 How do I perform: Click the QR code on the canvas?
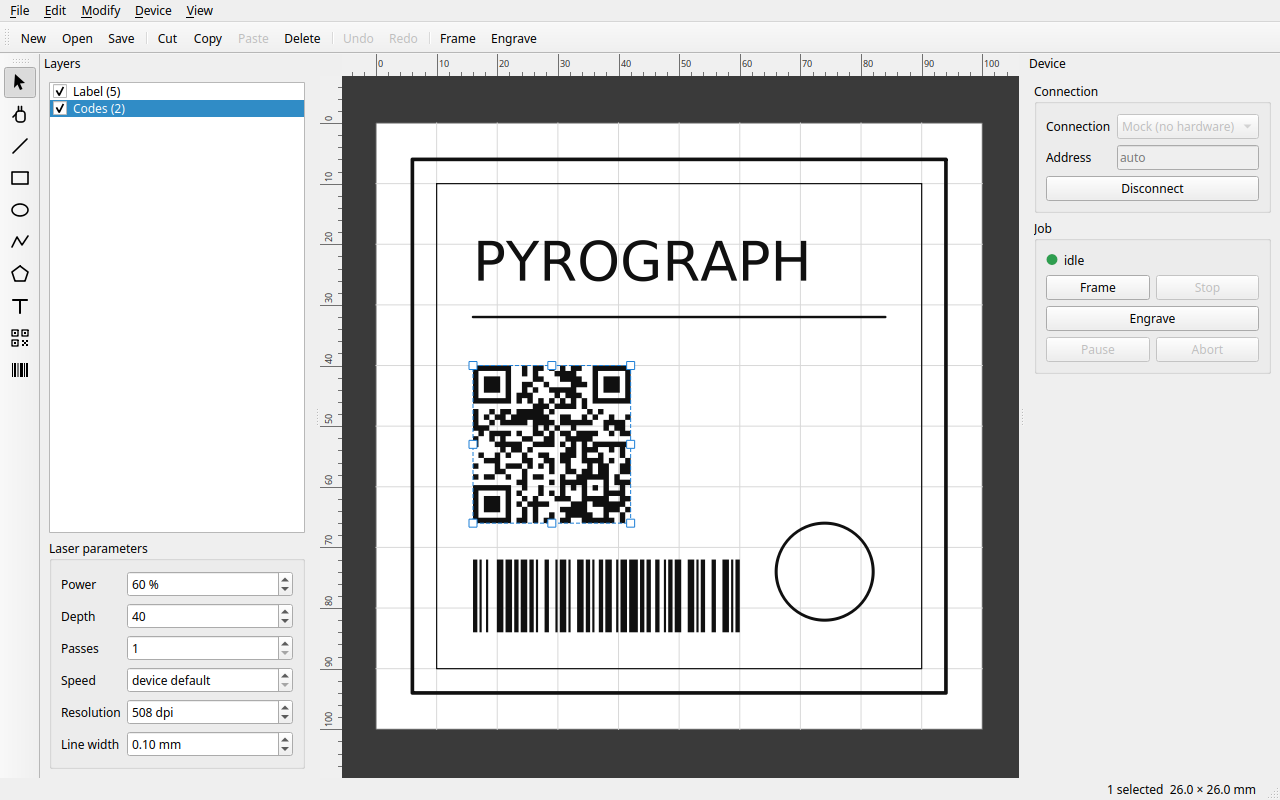552,444
